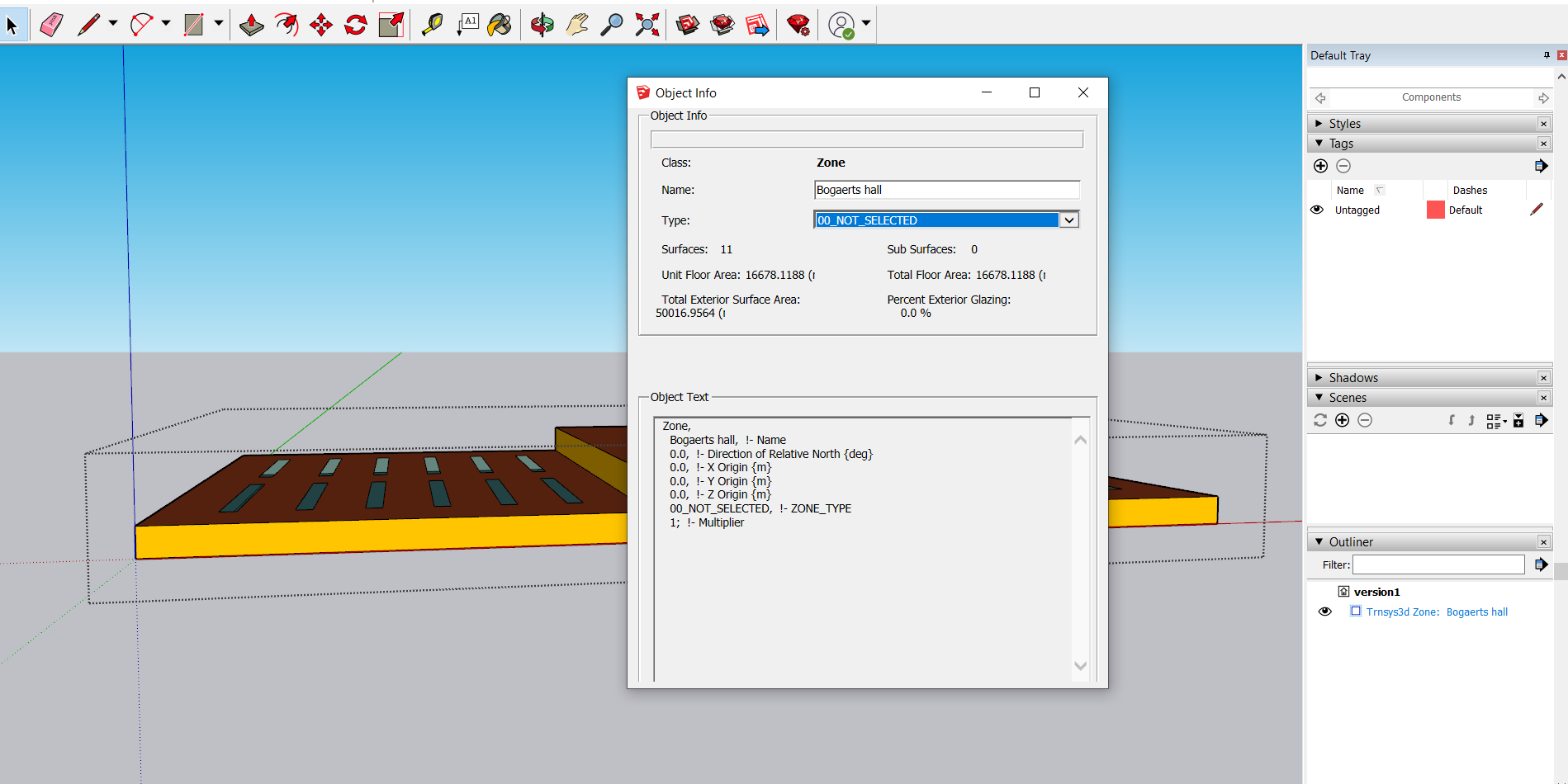Image resolution: width=1568 pixels, height=784 pixels.
Task: Select the Arc drawing tool
Action: (x=141, y=25)
